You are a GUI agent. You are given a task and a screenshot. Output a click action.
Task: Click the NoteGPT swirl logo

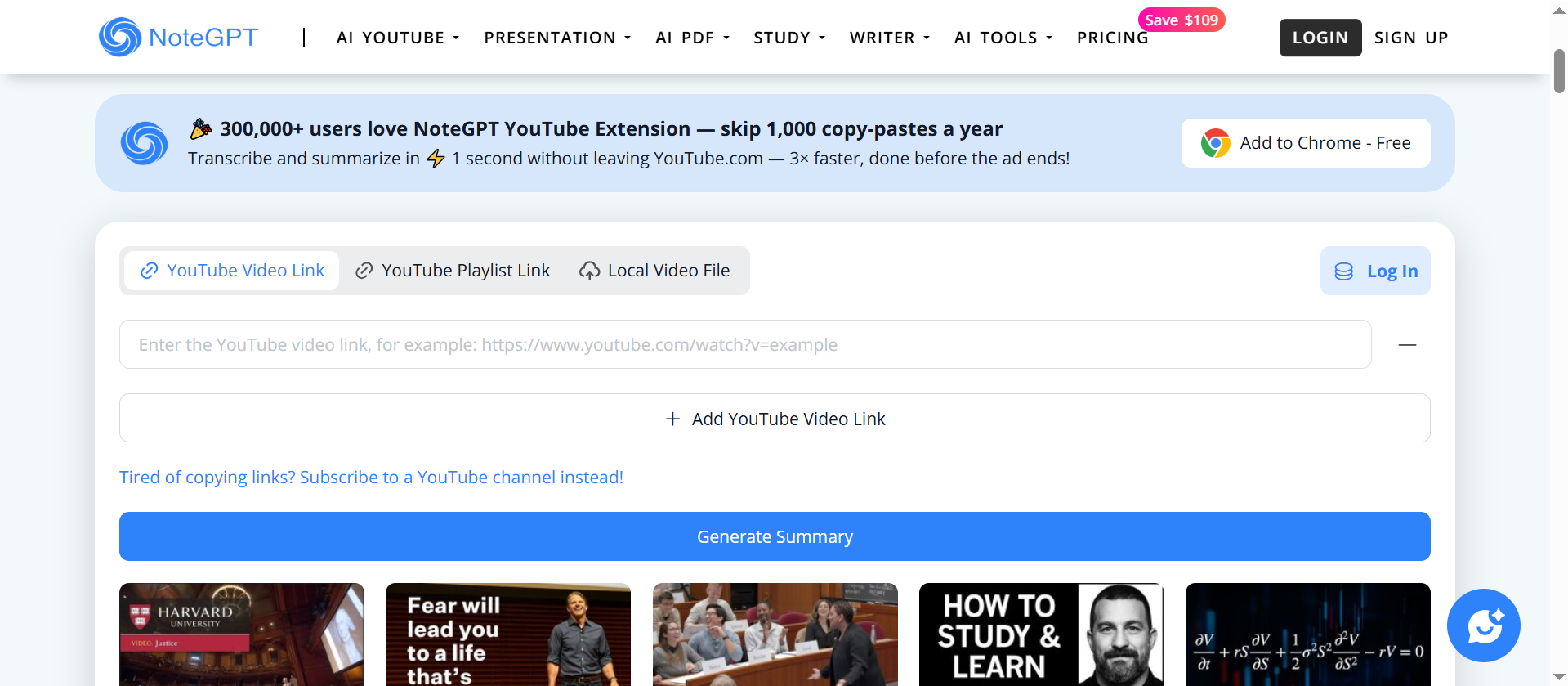click(x=120, y=37)
